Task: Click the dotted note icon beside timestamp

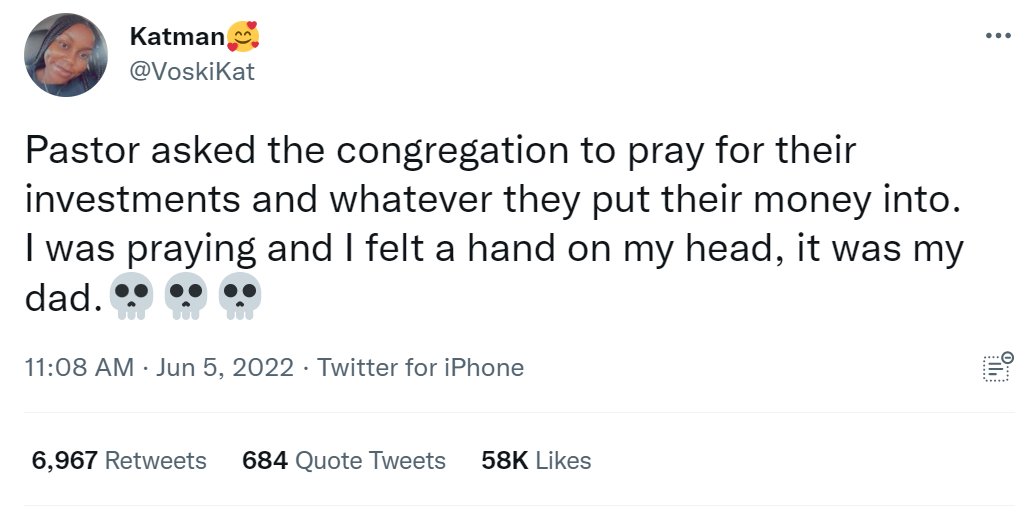Action: [997, 367]
